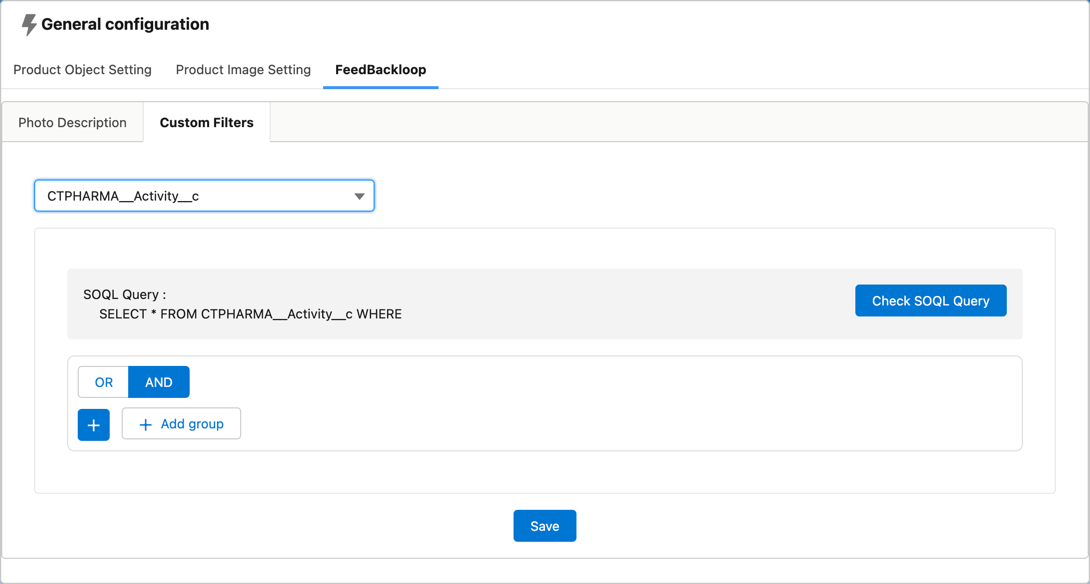Switch to the Product Object Setting tab
The width and height of the screenshot is (1090, 584).
[82, 70]
